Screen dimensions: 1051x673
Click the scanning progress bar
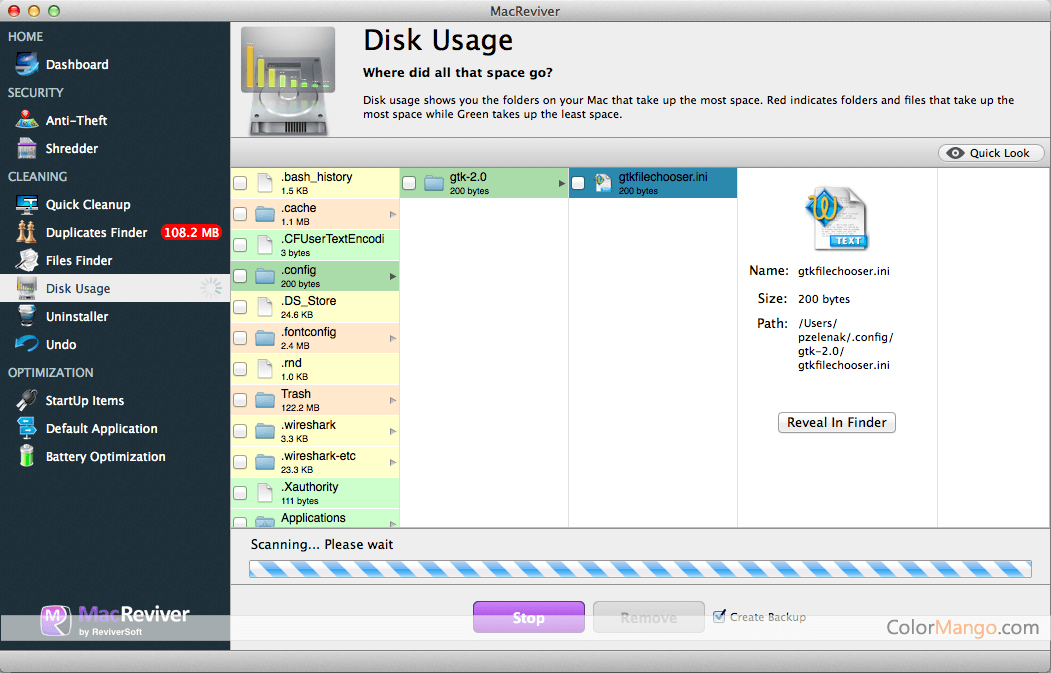(640, 569)
